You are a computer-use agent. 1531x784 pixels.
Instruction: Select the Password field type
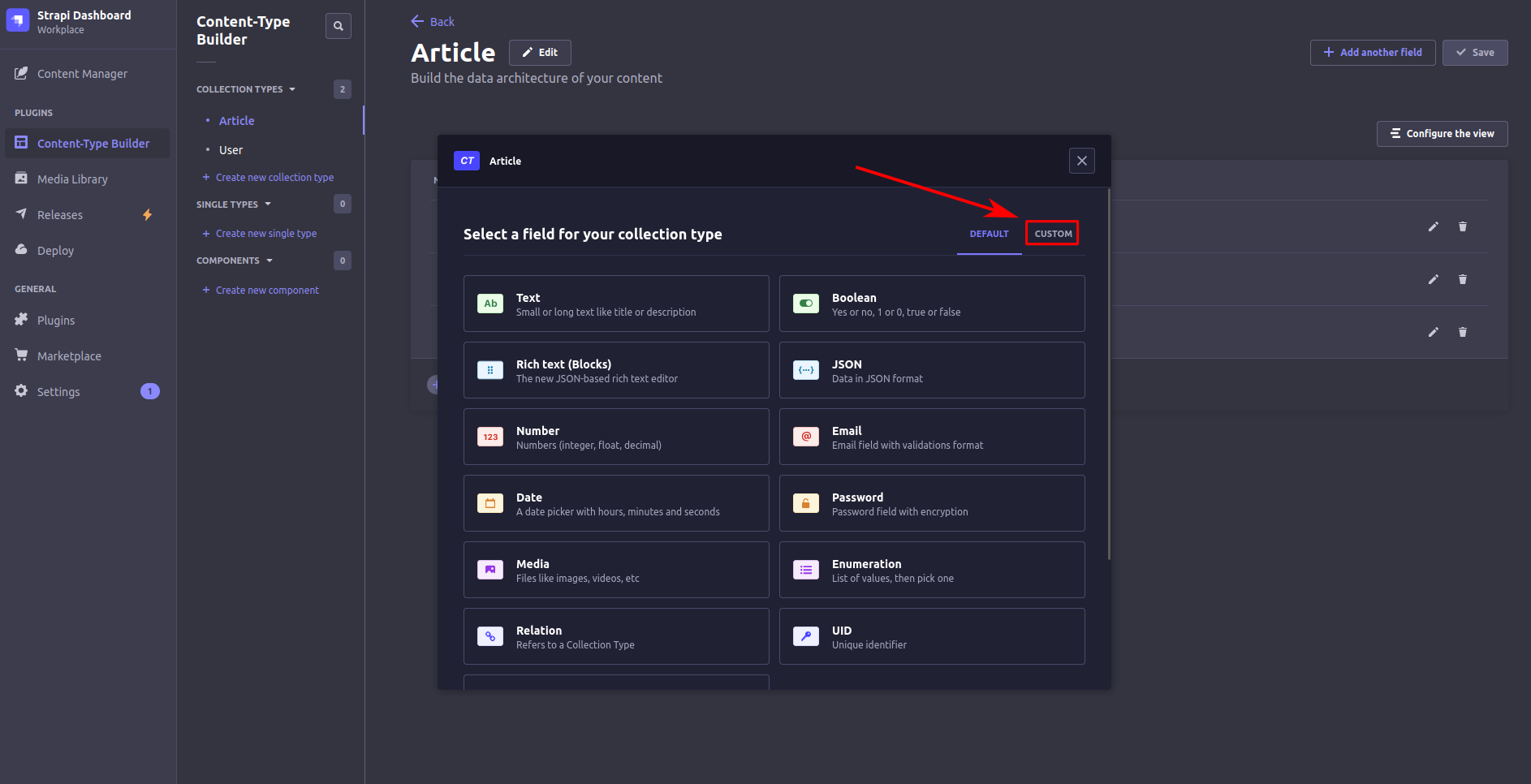coord(932,503)
